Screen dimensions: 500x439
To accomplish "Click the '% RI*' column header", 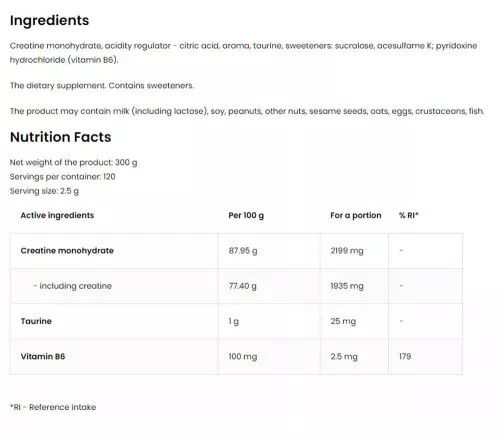I will tap(409, 215).
